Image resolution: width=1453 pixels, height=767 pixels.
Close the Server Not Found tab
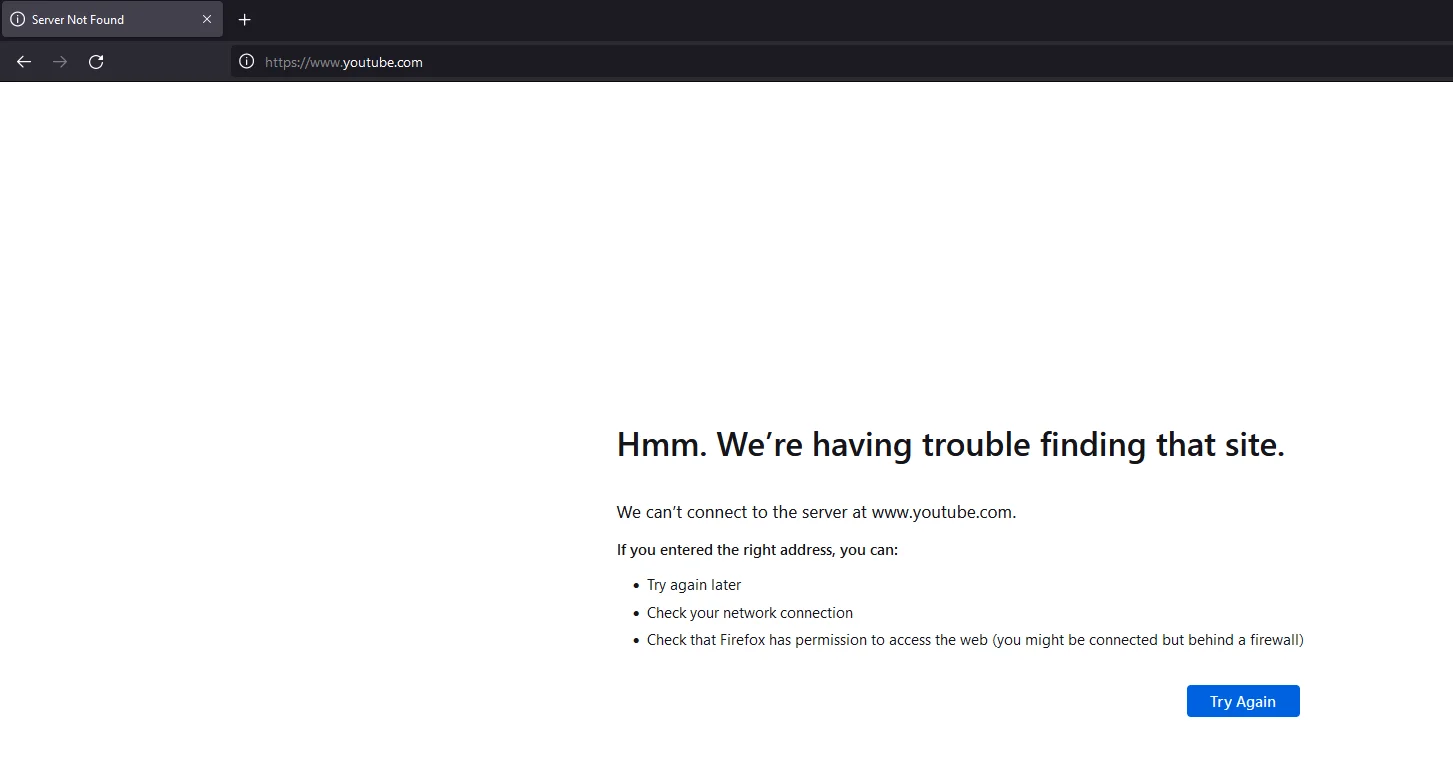[207, 19]
